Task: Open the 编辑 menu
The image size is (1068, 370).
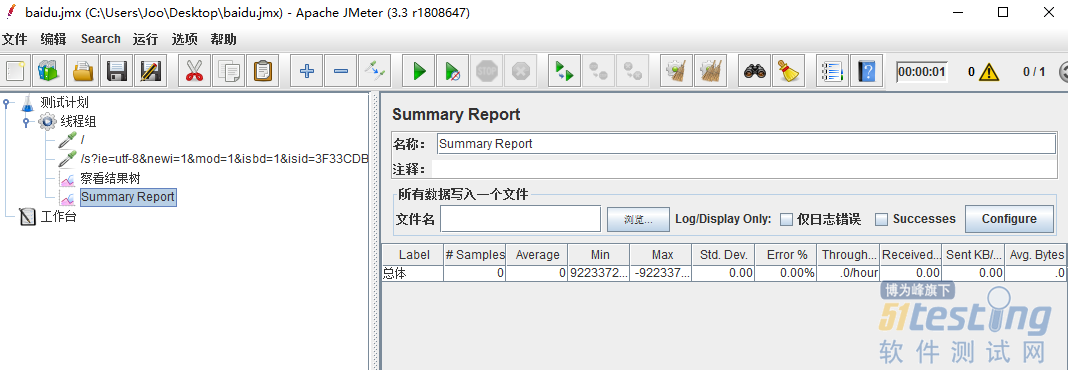Action: pyautogui.click(x=53, y=40)
